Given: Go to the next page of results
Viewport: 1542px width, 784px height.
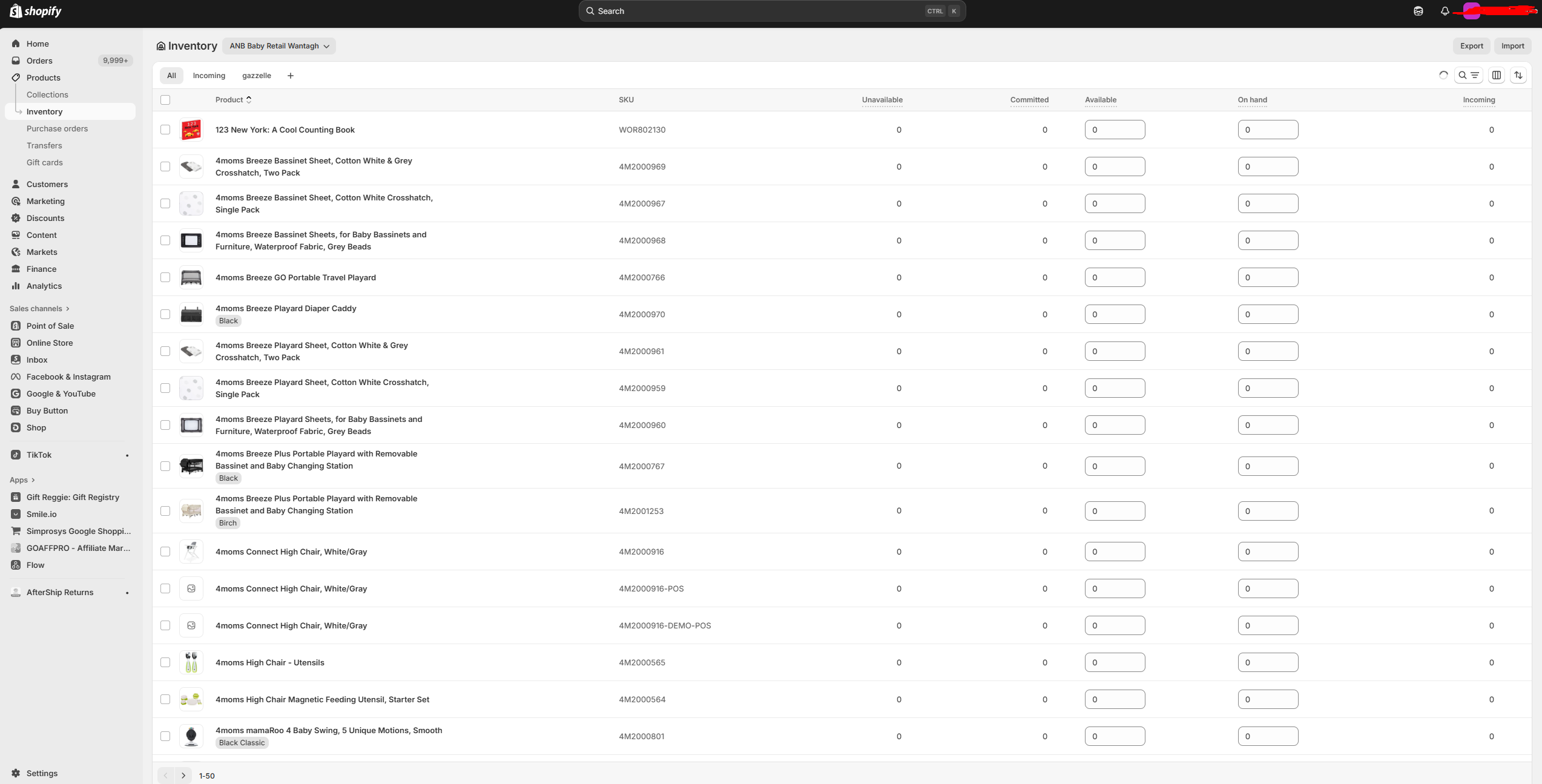Looking at the screenshot, I should [x=183, y=776].
